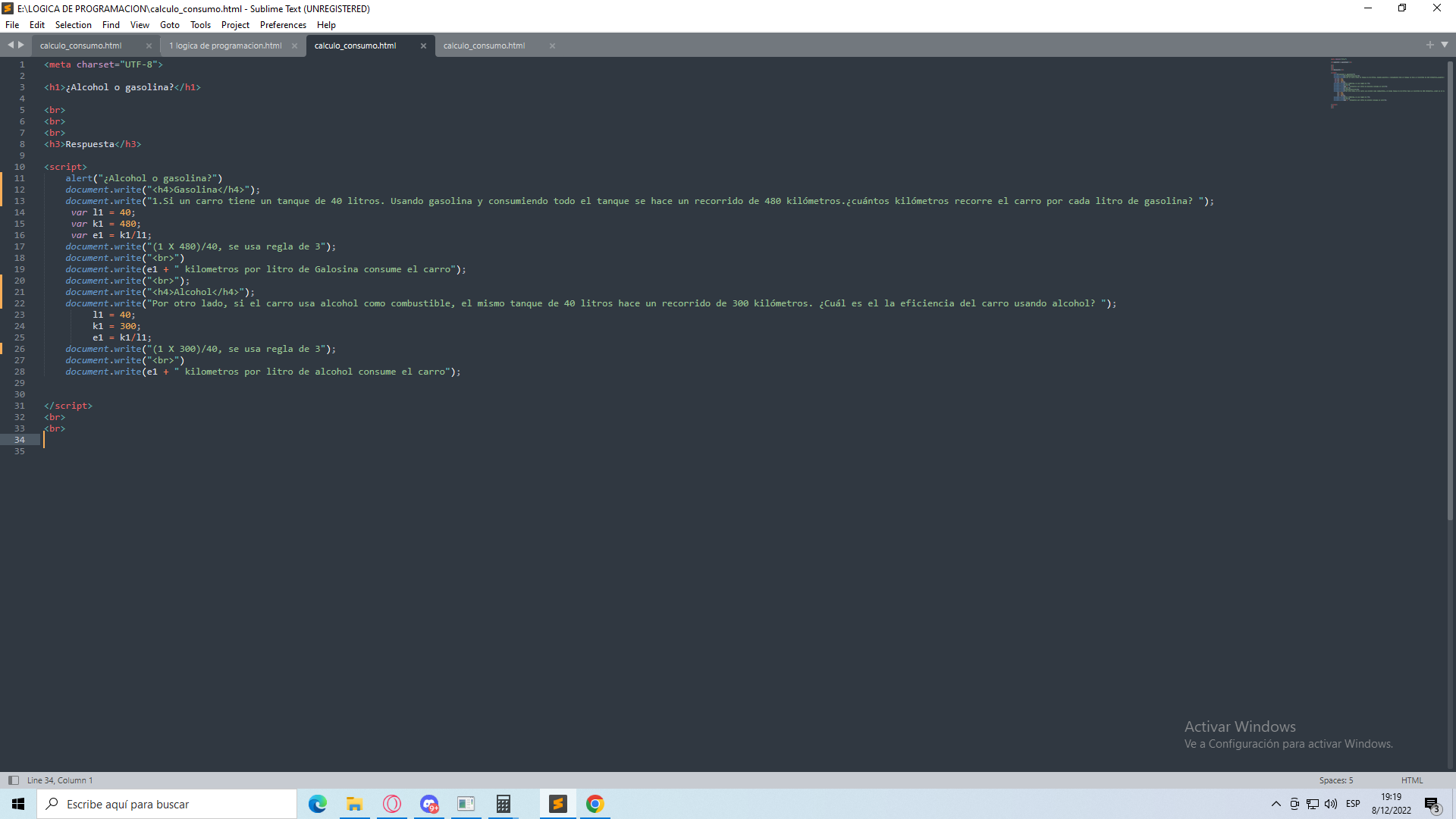Open the Spaces: 5 indentation selector

(1335, 780)
